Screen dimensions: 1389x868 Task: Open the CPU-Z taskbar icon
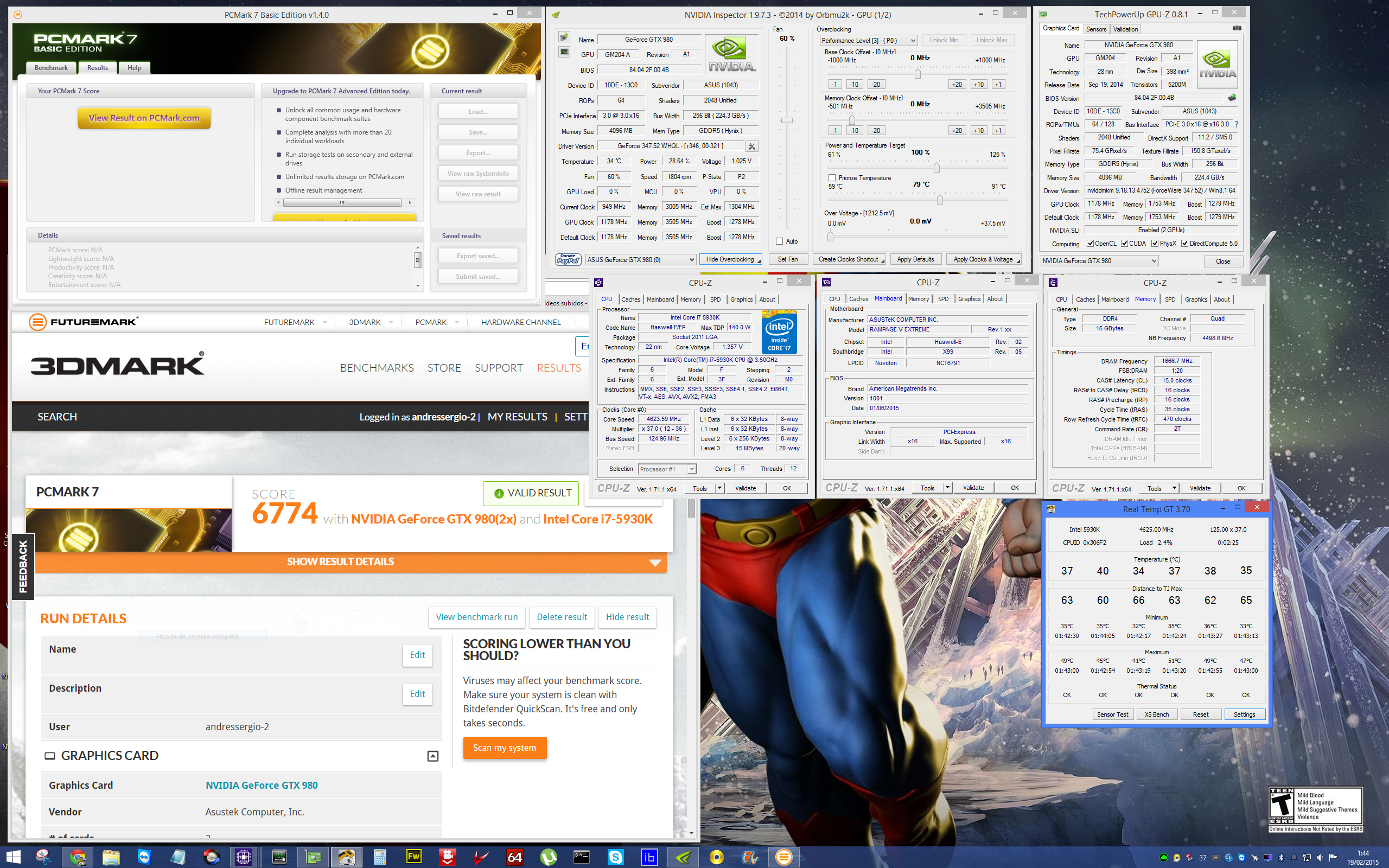point(244,857)
